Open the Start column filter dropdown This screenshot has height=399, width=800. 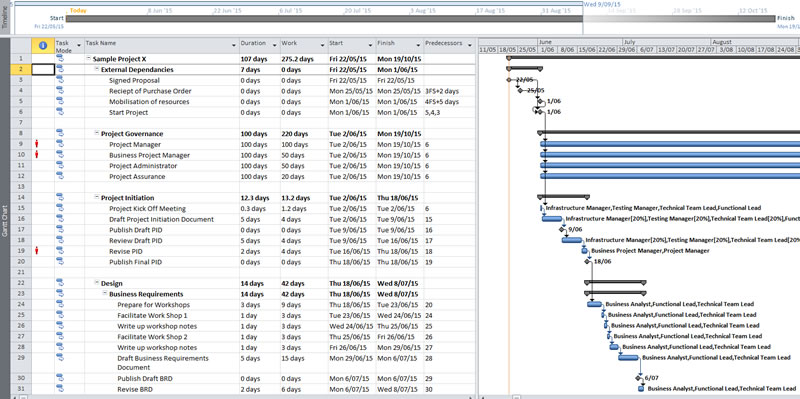point(371,46)
